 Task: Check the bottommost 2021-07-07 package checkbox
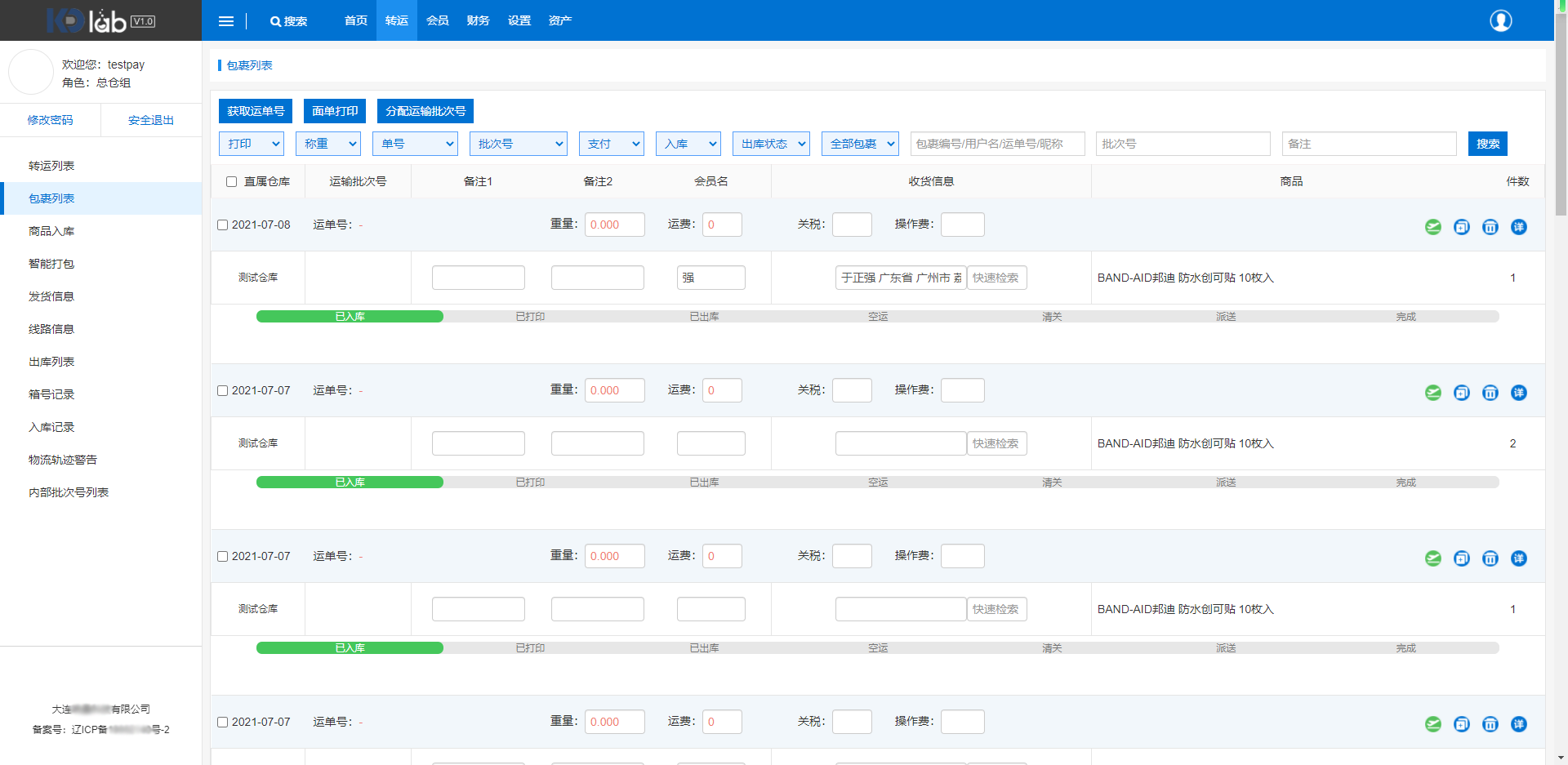pos(222,723)
